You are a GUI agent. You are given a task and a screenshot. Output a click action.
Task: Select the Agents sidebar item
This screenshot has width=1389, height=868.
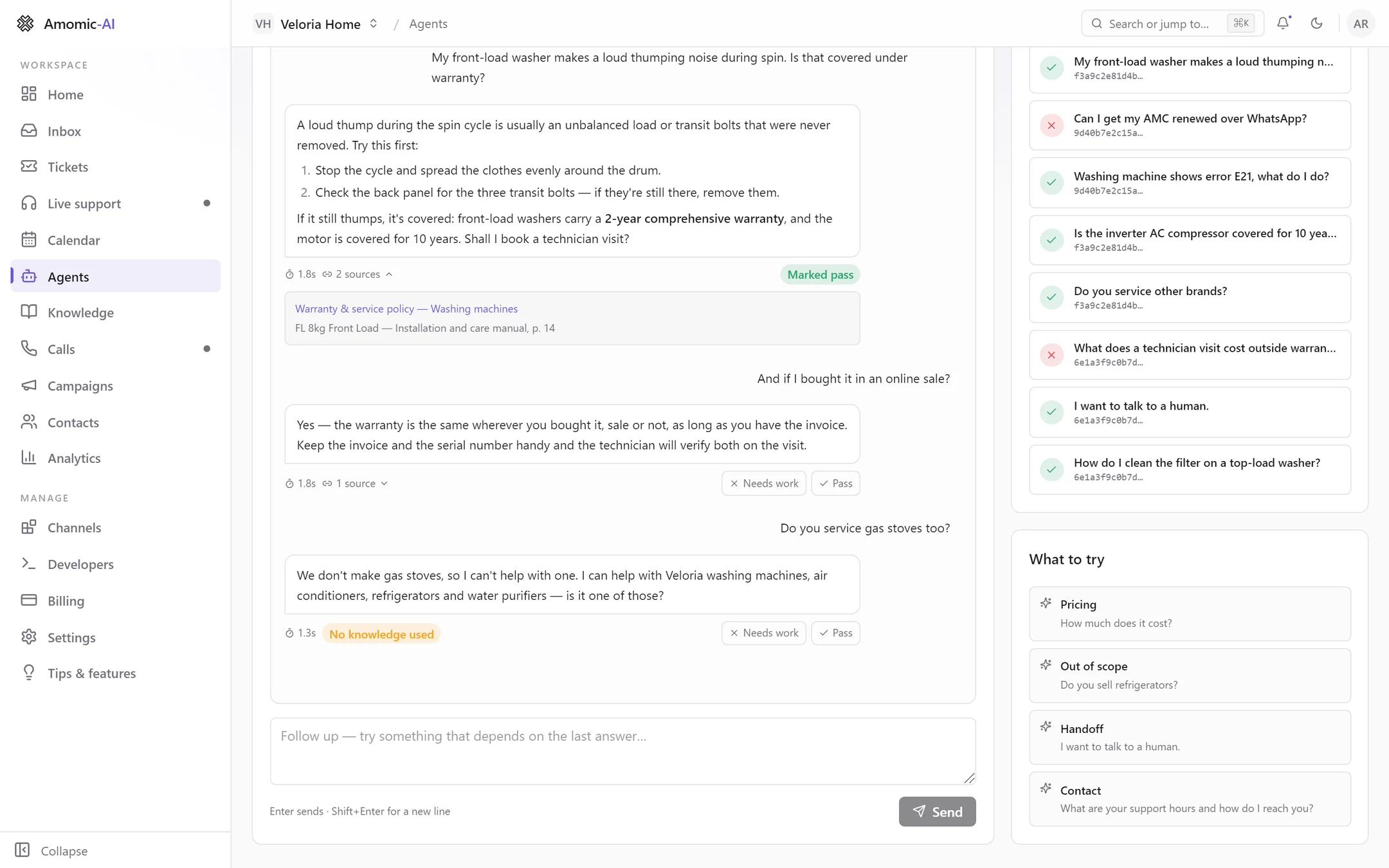(116, 276)
